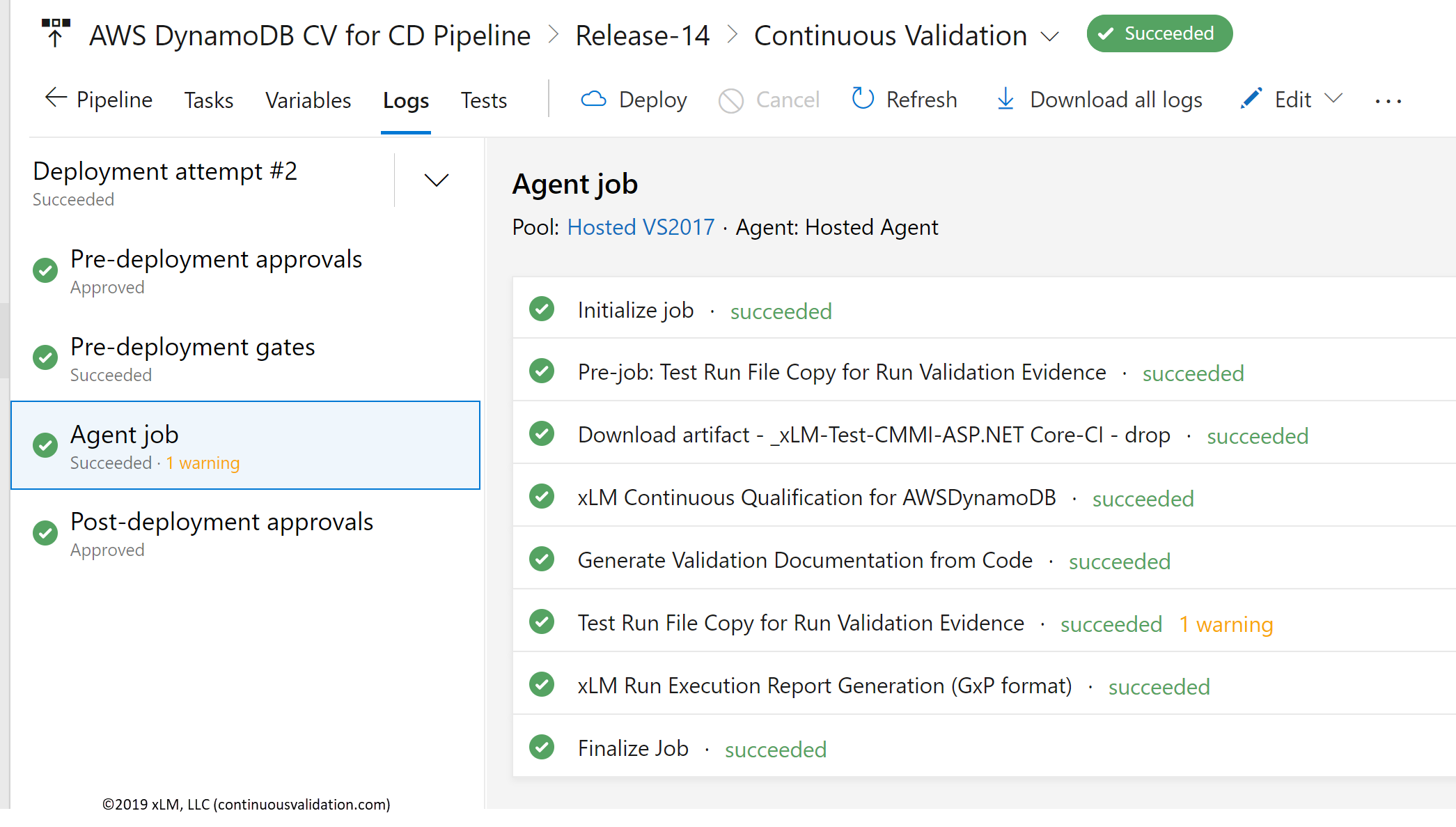Click the back arrow next to Pipeline

[x=56, y=98]
